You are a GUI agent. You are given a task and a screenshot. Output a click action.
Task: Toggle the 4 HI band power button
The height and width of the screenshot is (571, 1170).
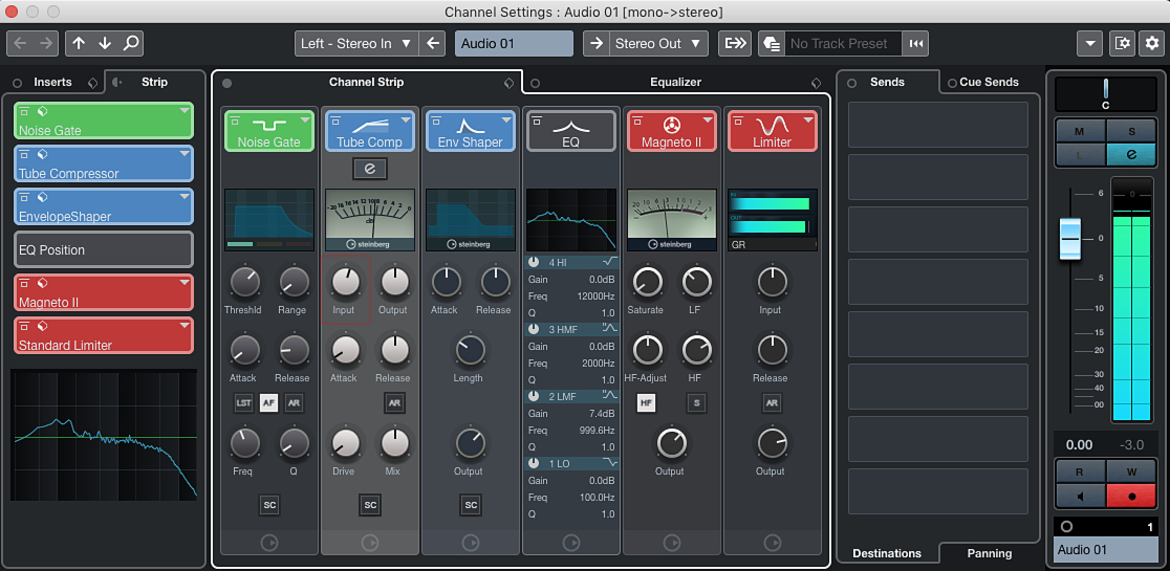534,262
